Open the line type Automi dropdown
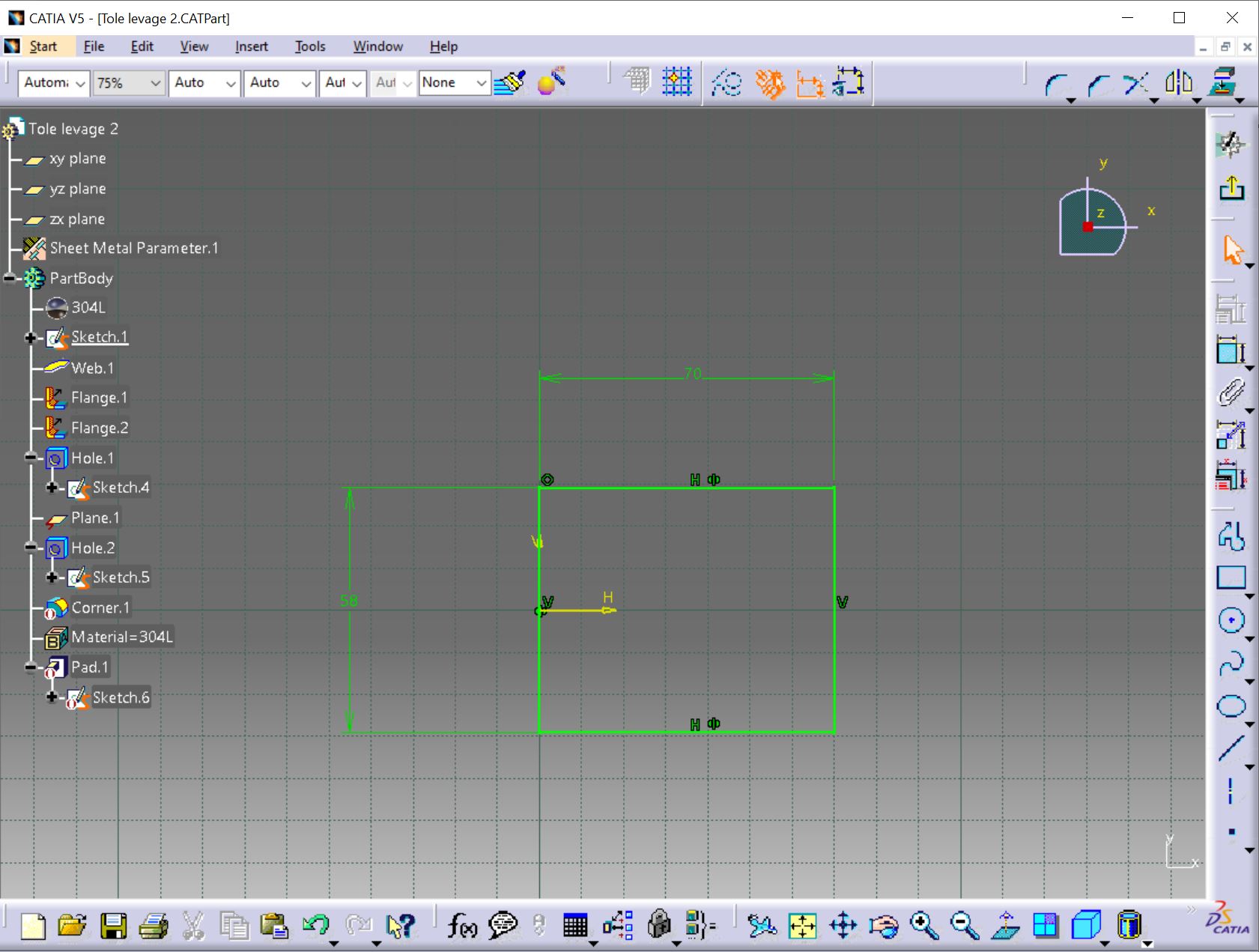 click(53, 83)
